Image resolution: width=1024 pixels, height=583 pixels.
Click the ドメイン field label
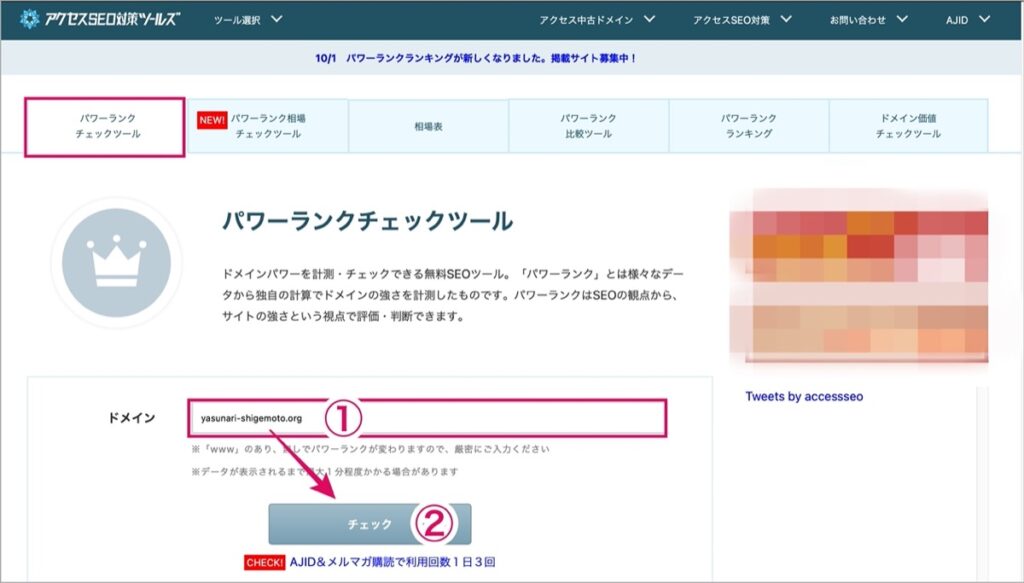131,418
